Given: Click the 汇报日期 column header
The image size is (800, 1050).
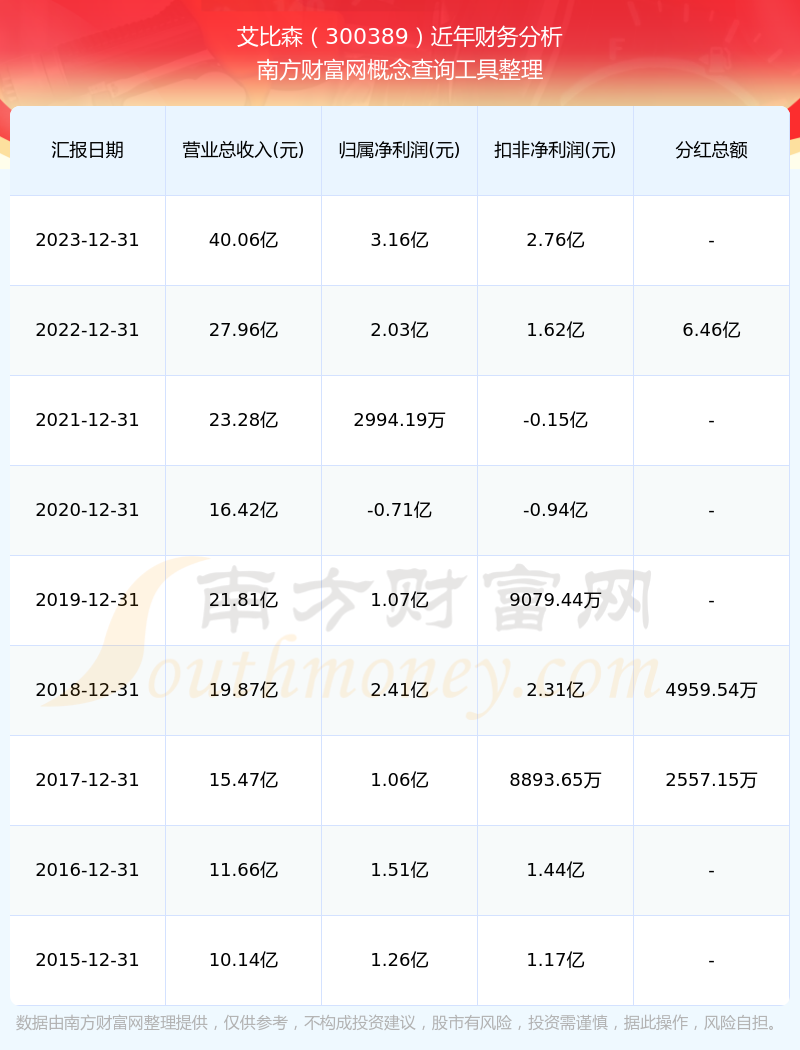Looking at the screenshot, I should pyautogui.click(x=88, y=150).
